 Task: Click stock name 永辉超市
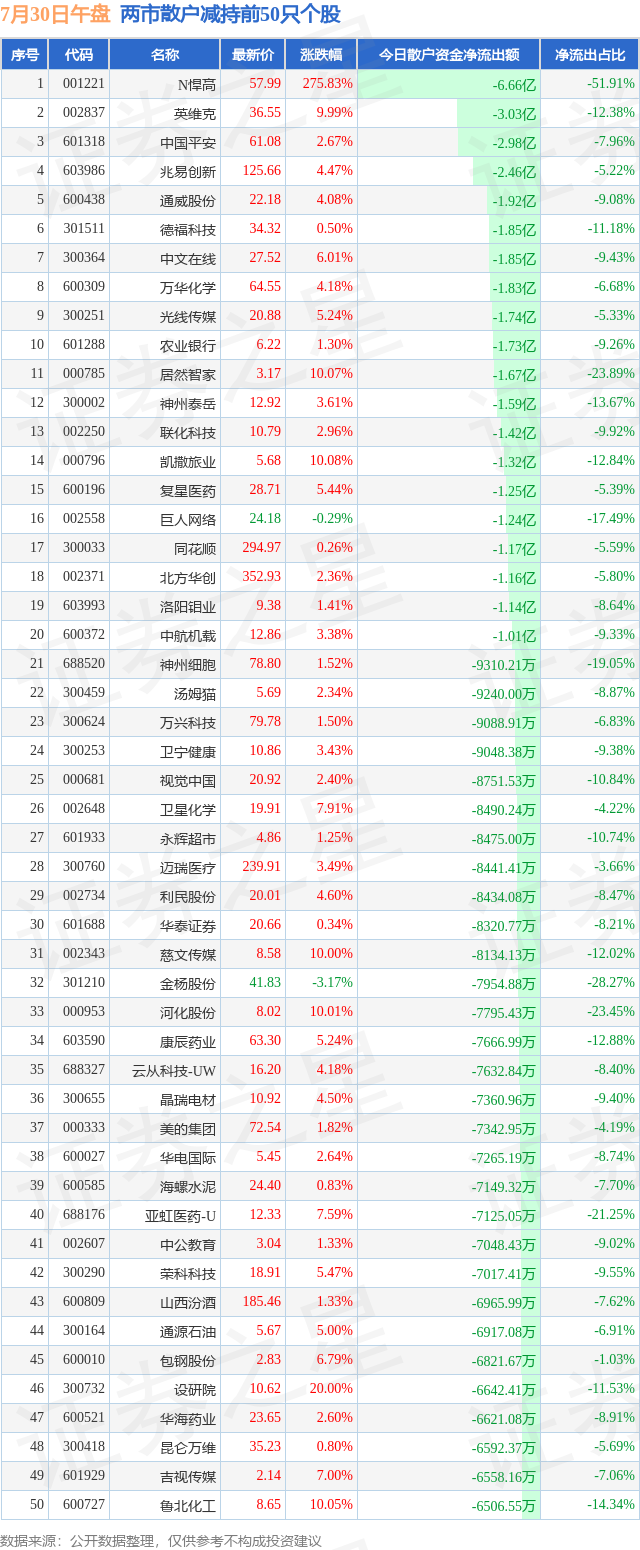point(188,838)
